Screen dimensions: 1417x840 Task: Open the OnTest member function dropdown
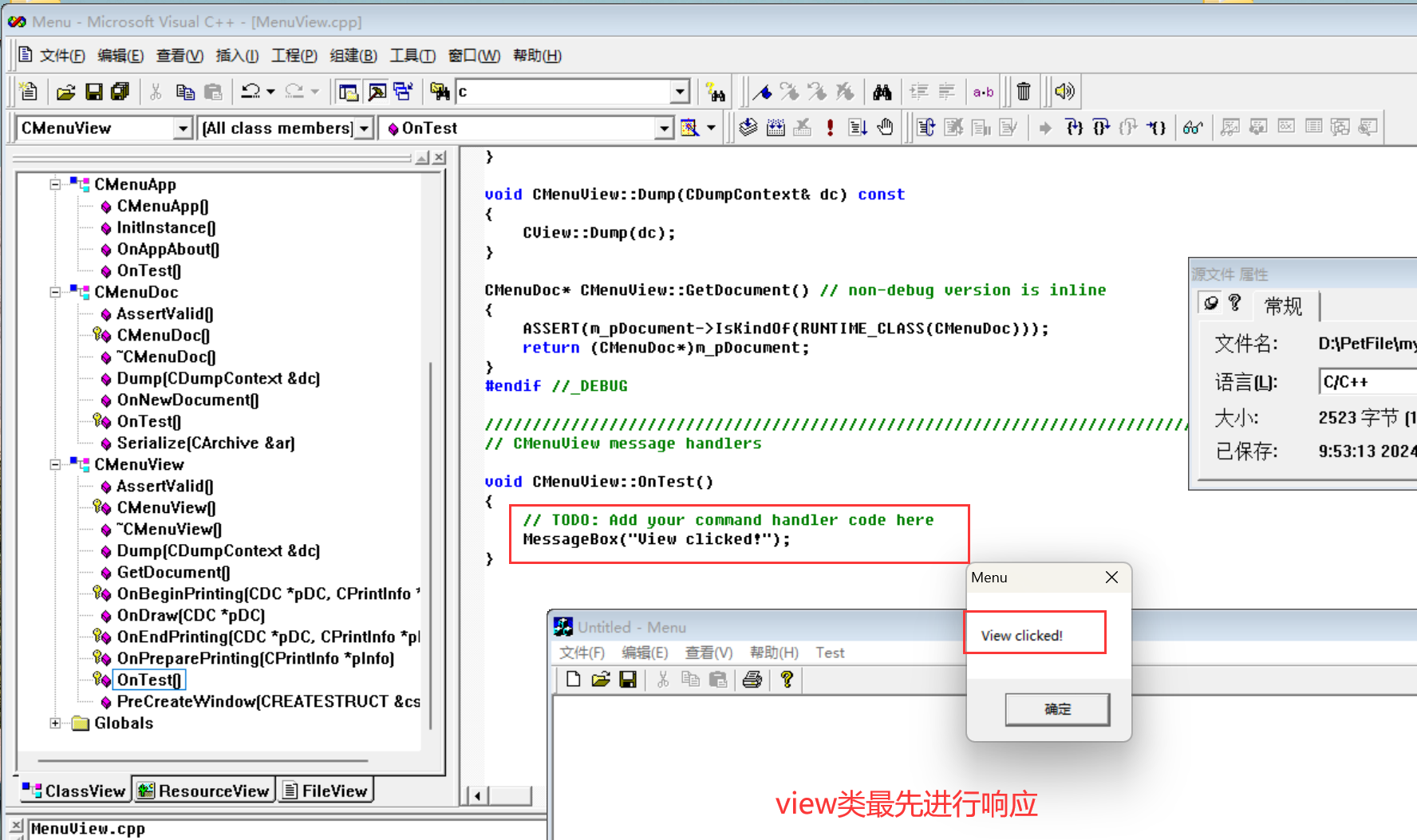(664, 128)
